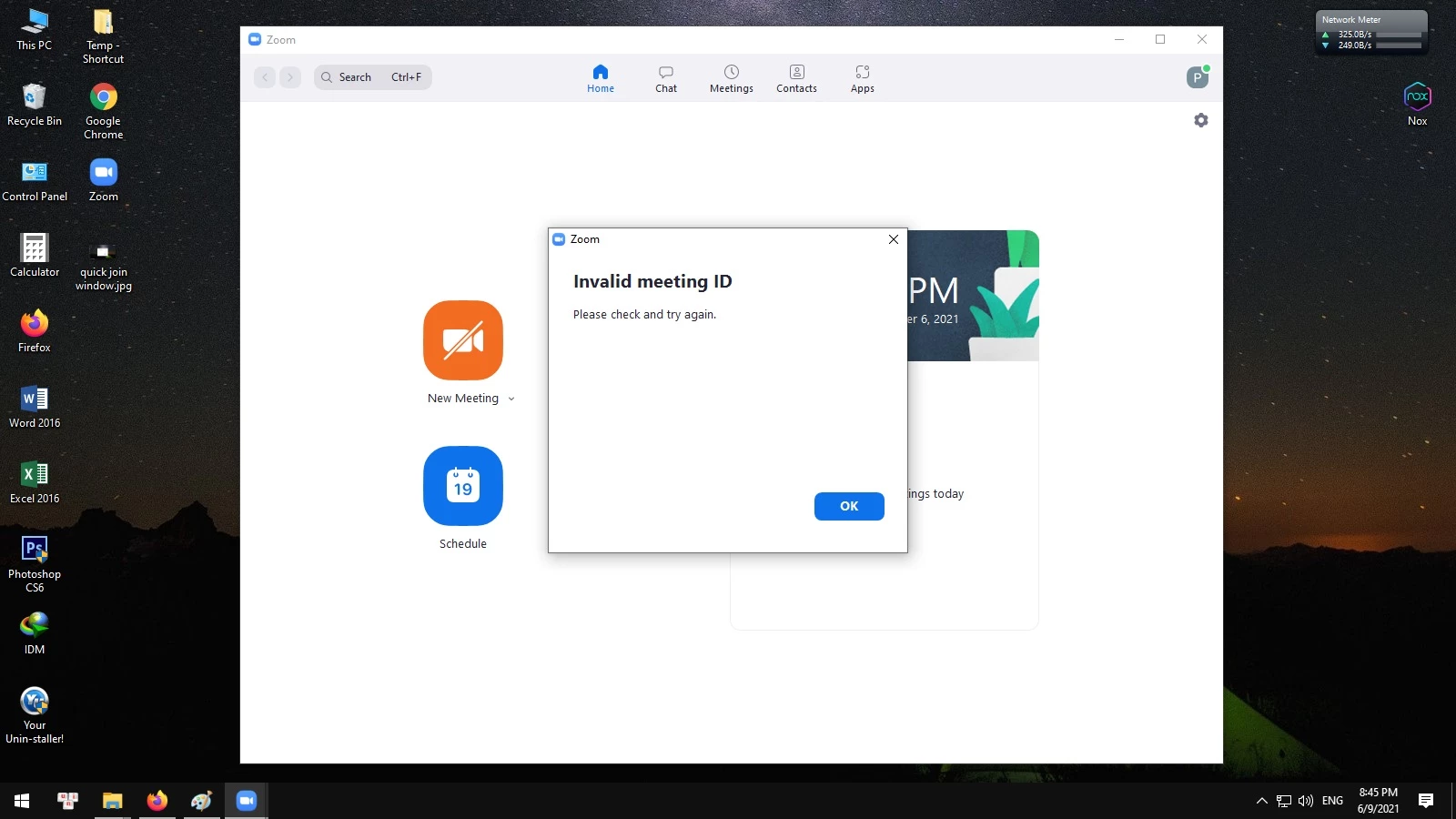The width and height of the screenshot is (1456, 819).
Task: Open the Windows Start menu
Action: (x=22, y=801)
